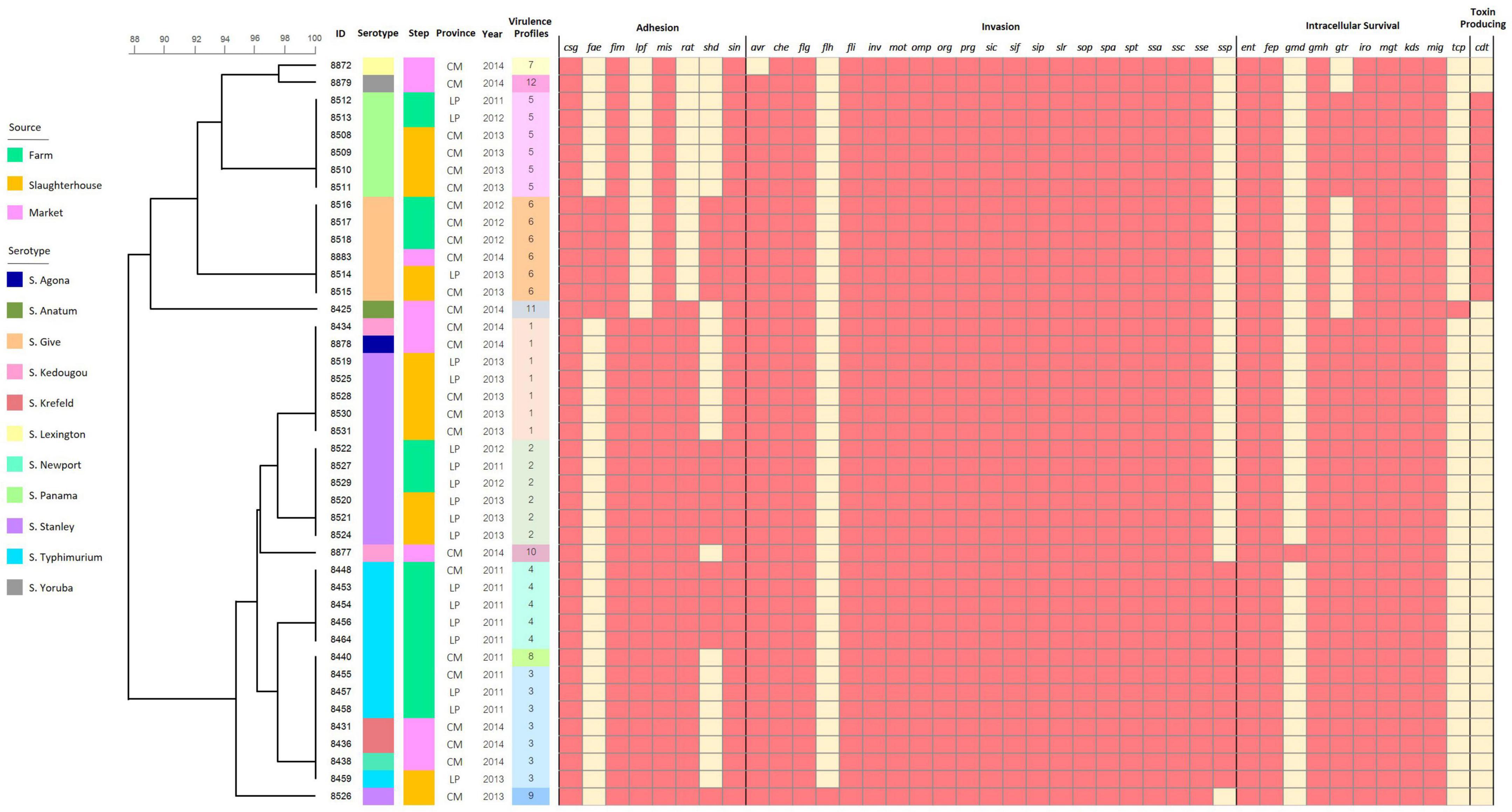
Task: Click isolate ID 8877
Action: 340,552
